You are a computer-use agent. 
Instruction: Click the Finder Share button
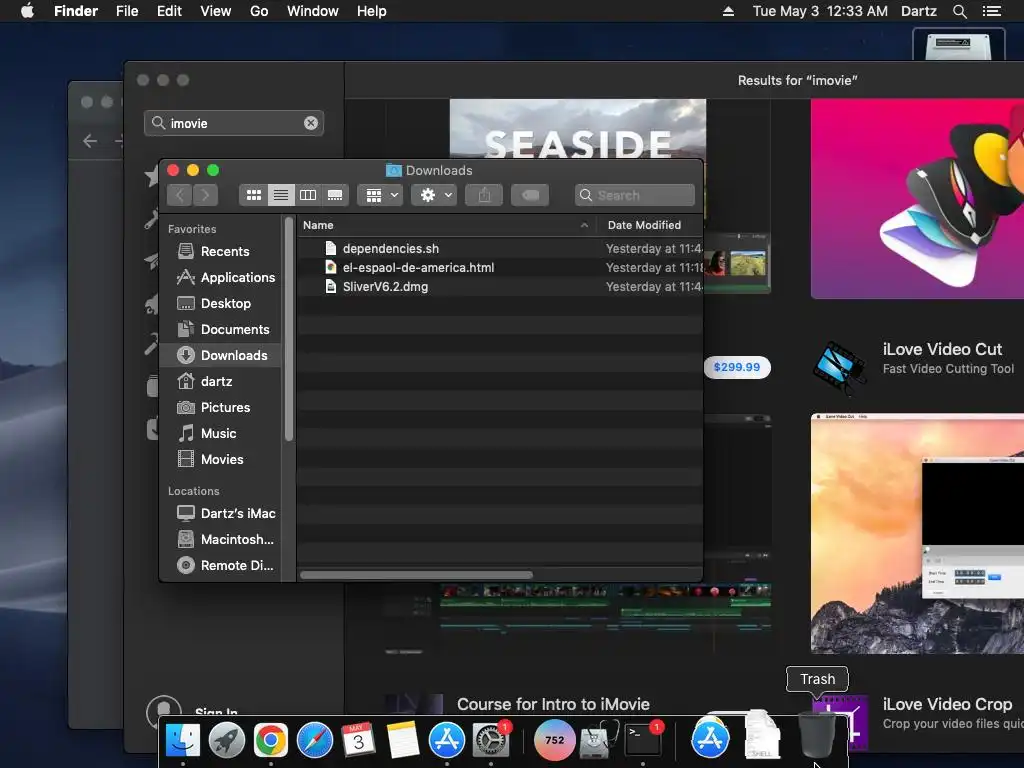click(x=484, y=195)
